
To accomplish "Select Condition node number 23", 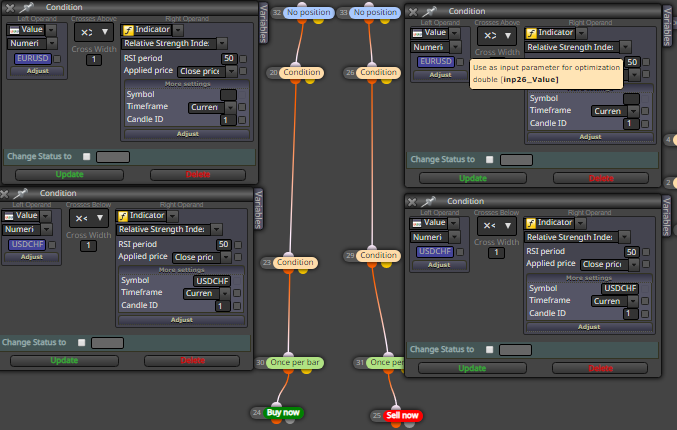I will point(295,262).
